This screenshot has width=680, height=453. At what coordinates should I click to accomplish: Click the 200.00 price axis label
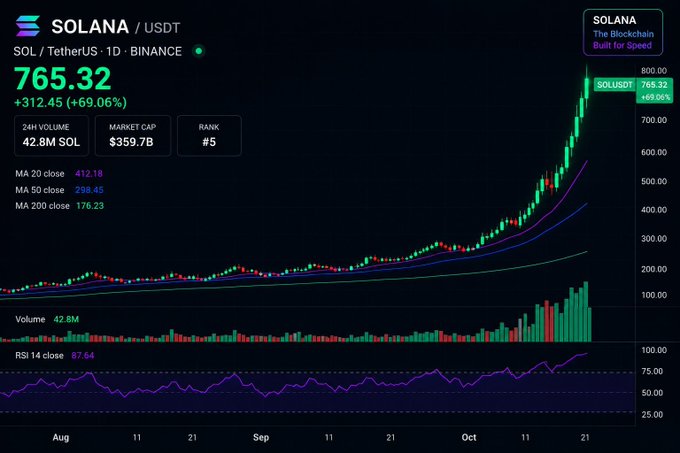tap(654, 269)
